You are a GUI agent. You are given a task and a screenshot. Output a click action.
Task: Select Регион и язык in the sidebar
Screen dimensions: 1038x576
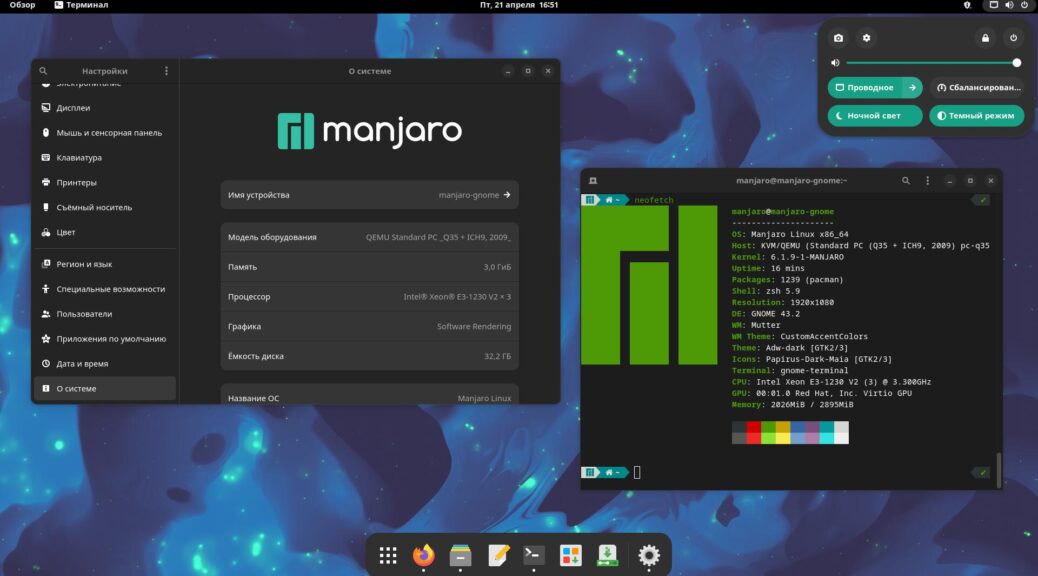click(x=84, y=264)
